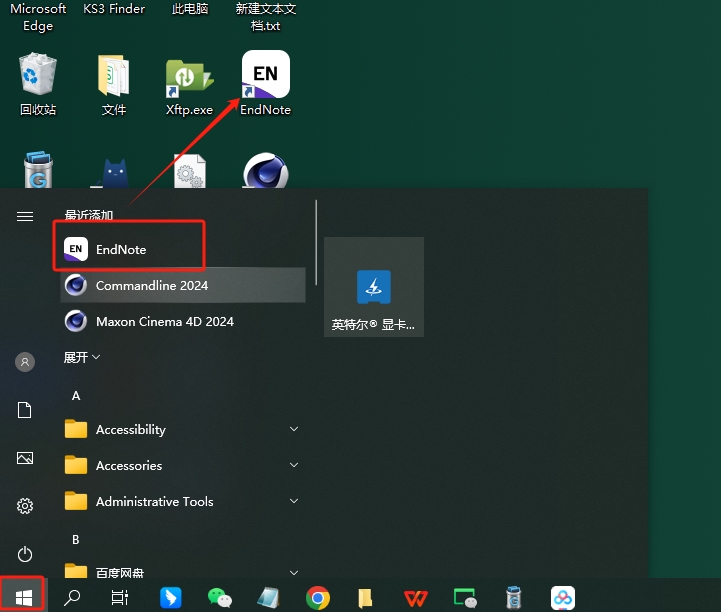Open Settings gear in Start sidebar
Viewport: 721px width, 612px height.
[25, 506]
